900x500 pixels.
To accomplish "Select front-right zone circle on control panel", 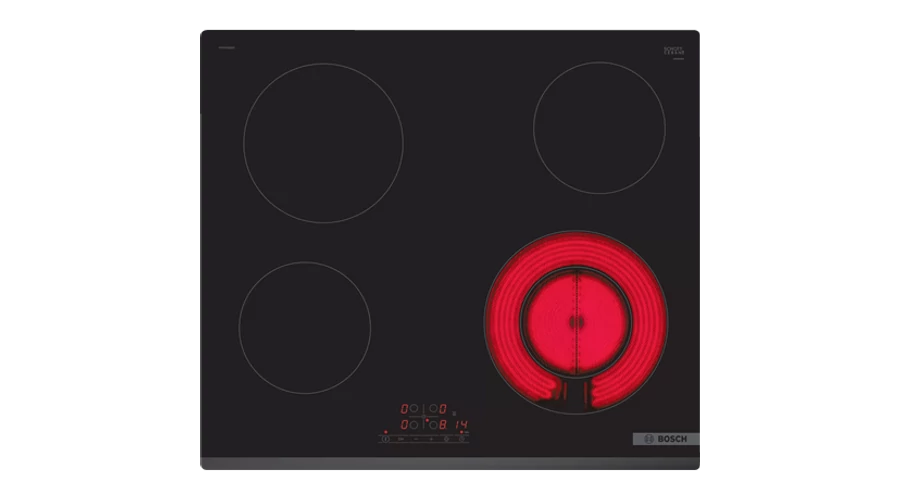I will click(x=433, y=425).
